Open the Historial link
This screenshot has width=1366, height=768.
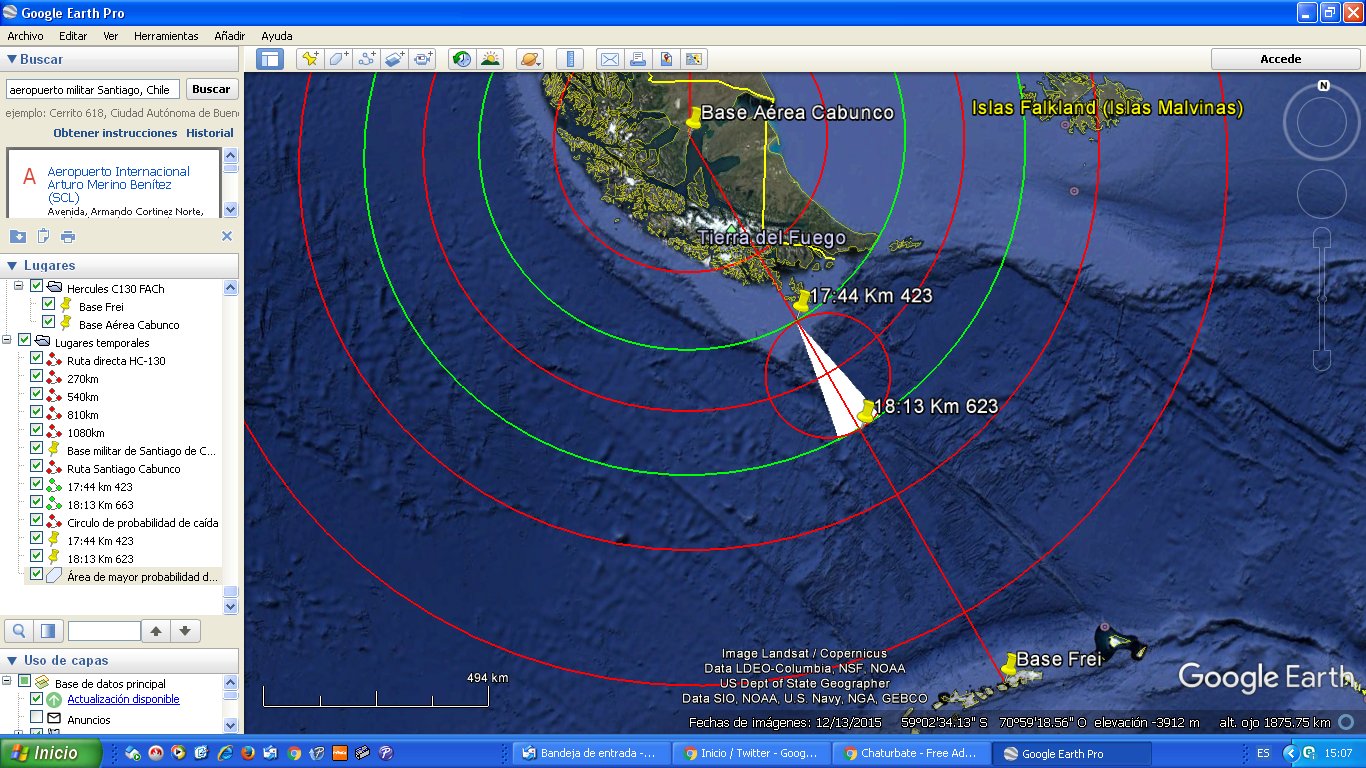coord(210,133)
